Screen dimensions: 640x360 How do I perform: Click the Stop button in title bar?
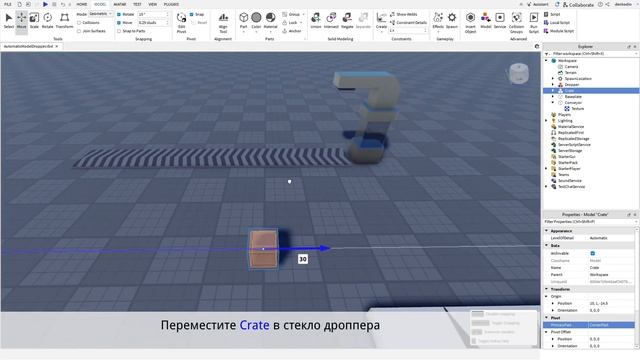pyautogui.click(x=54, y=4)
